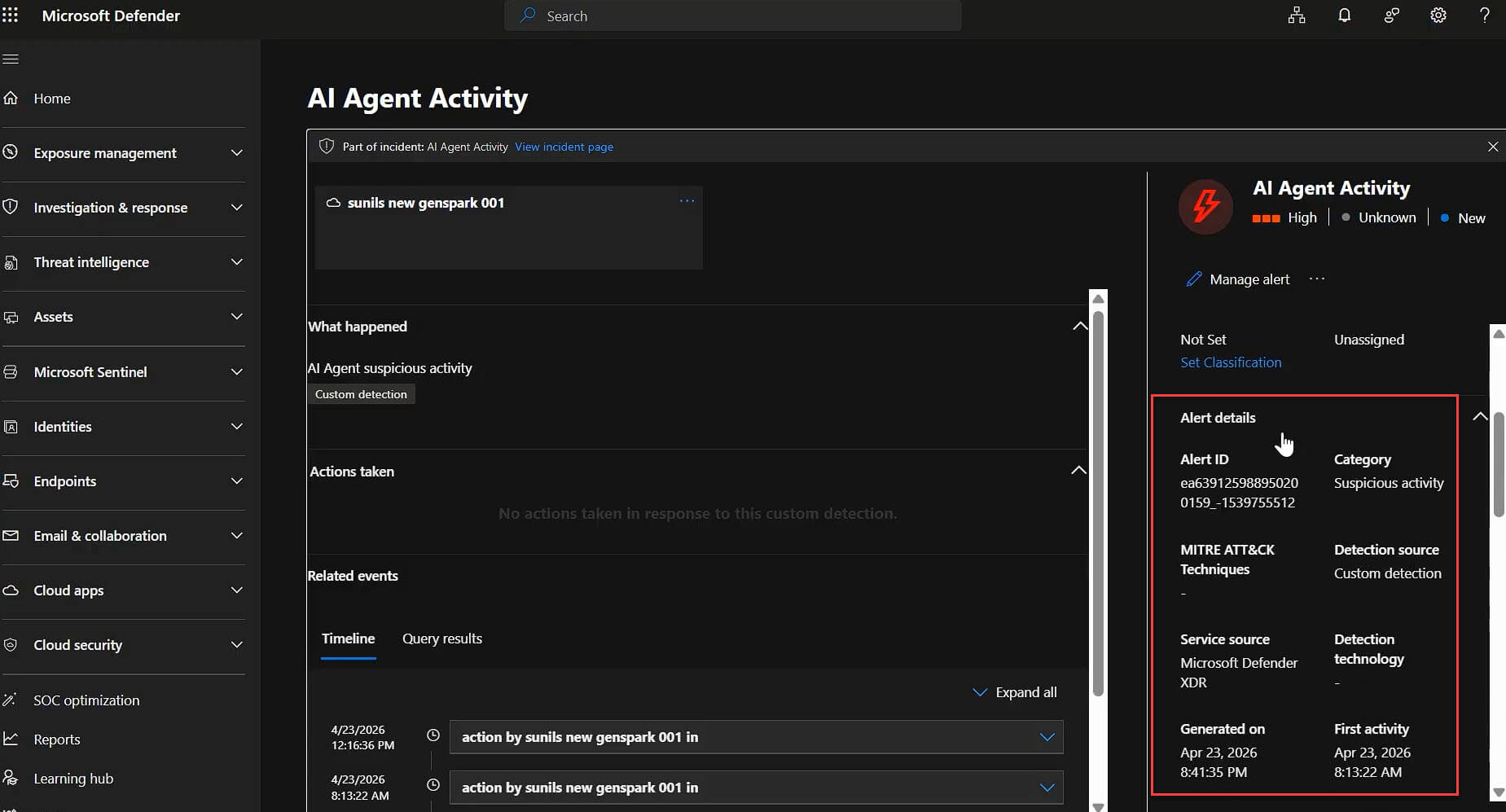Collapse the What happened section
The height and width of the screenshot is (812, 1506).
[x=1080, y=326]
